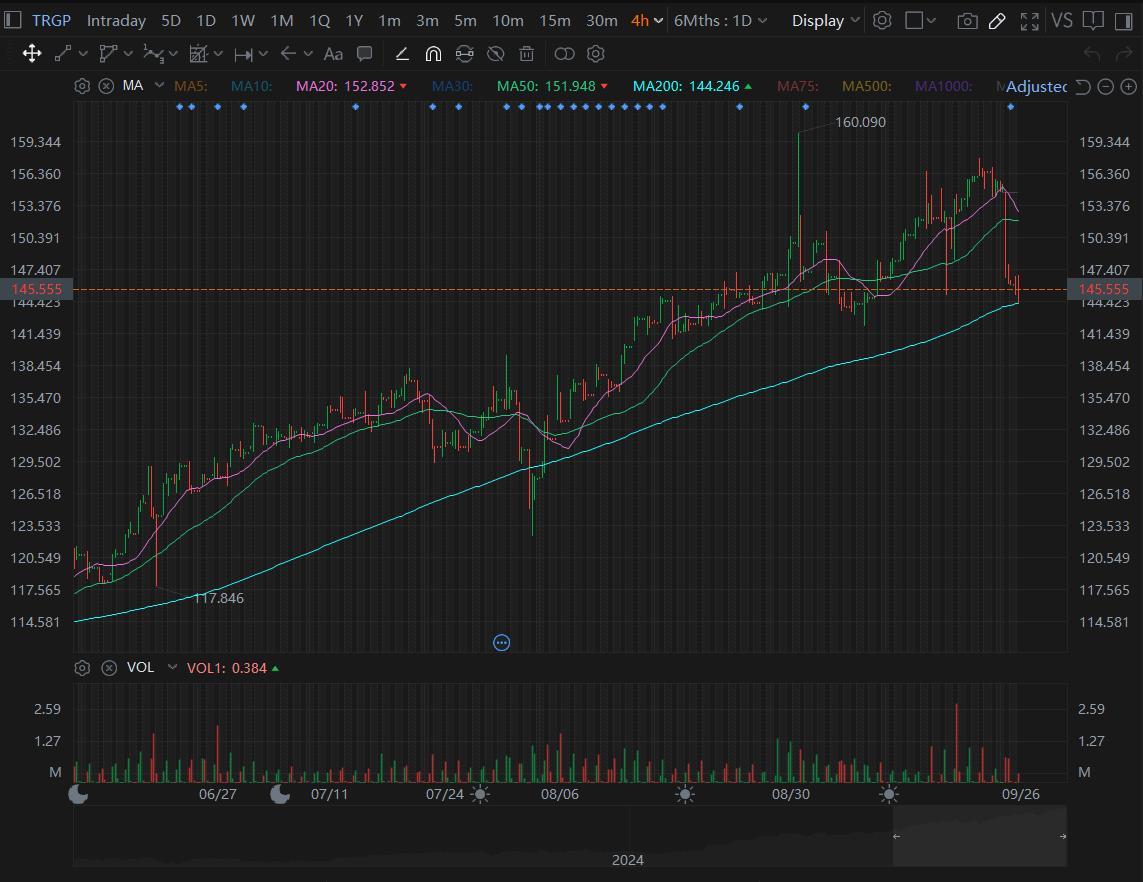The width and height of the screenshot is (1143, 882).
Task: Enter fullscreen chart mode
Action: (x=1029, y=21)
